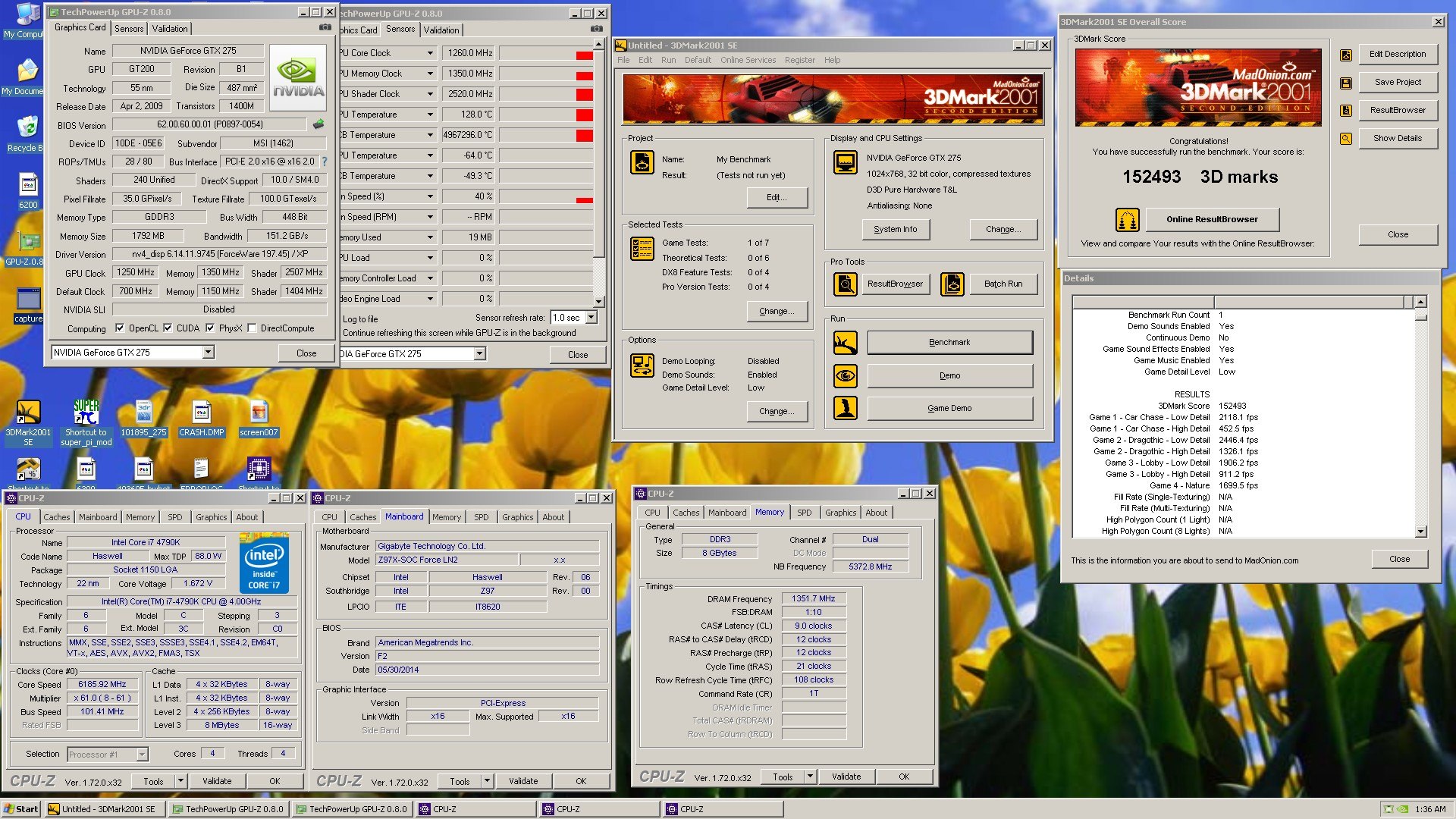Click the Save Project floppy icon
The height and width of the screenshot is (819, 1456).
coord(1346,83)
